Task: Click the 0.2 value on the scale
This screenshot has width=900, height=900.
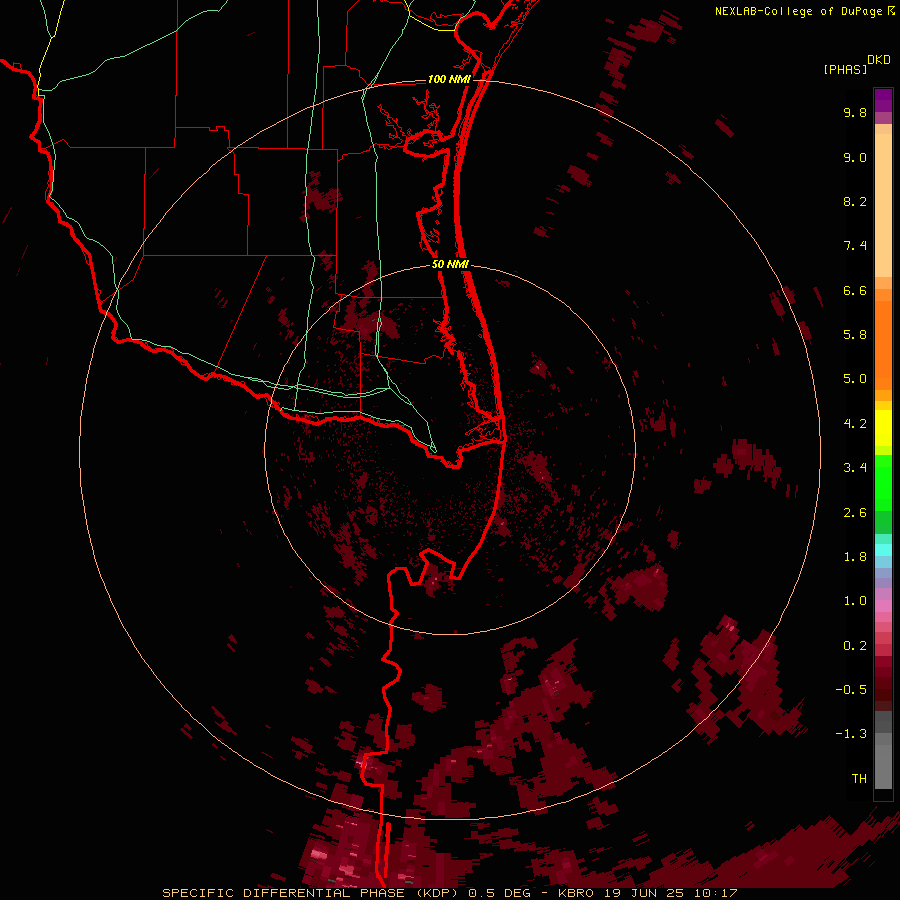Action: [855, 646]
